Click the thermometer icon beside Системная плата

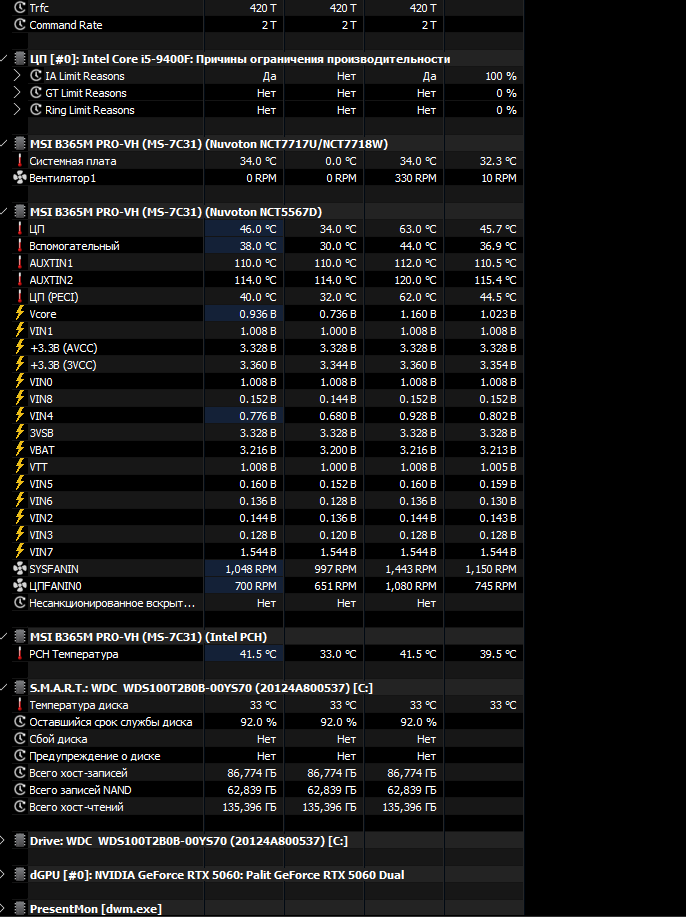tap(20, 161)
